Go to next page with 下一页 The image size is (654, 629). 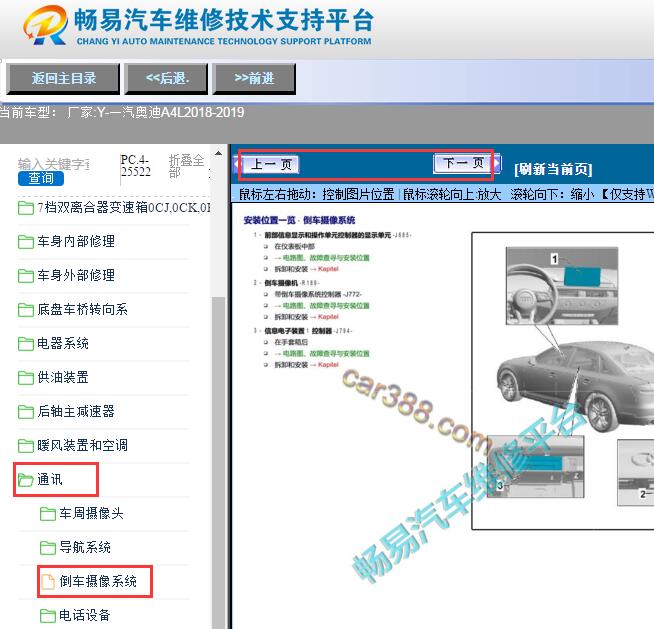(463, 163)
